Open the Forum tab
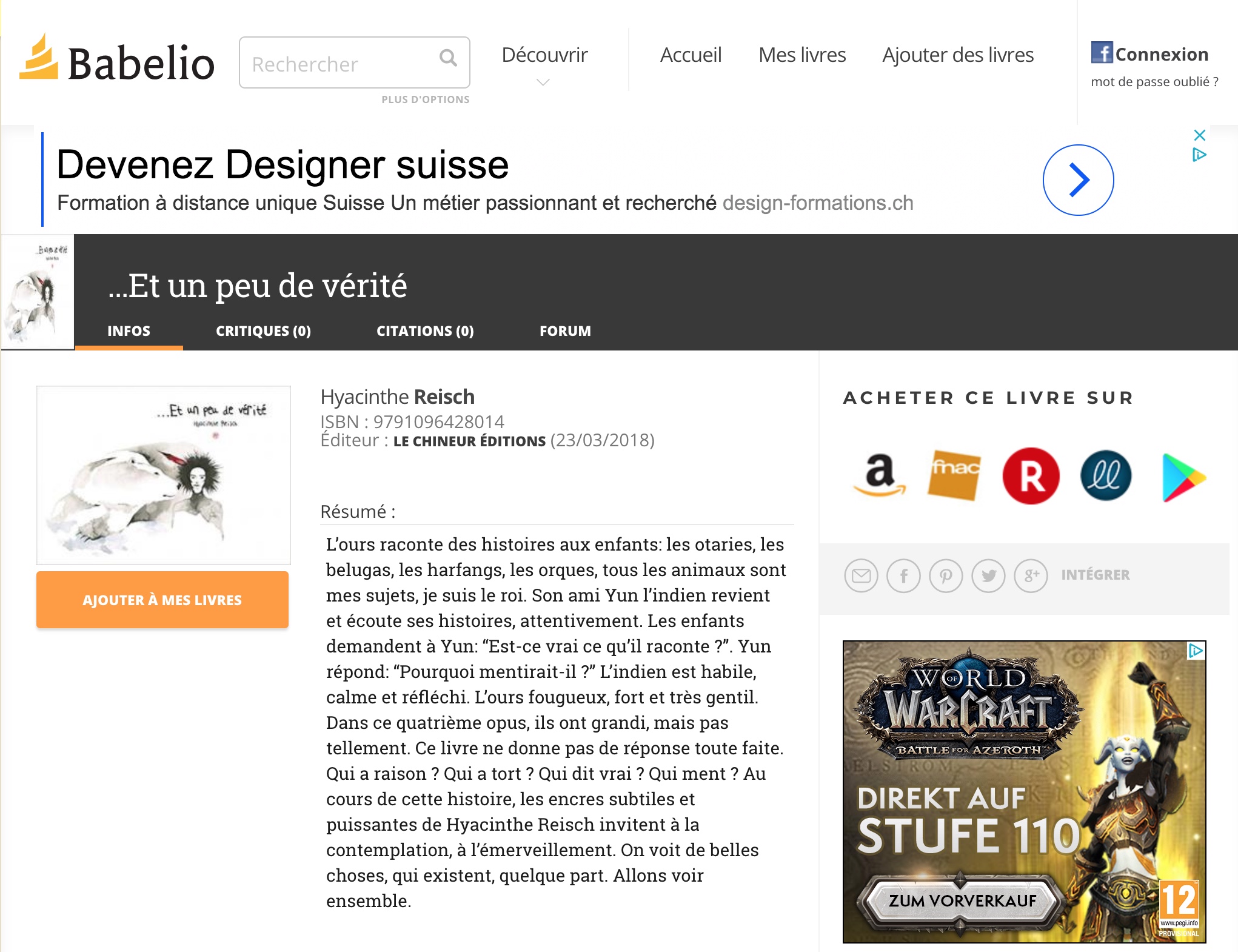Image resolution: width=1238 pixels, height=952 pixels. point(565,331)
